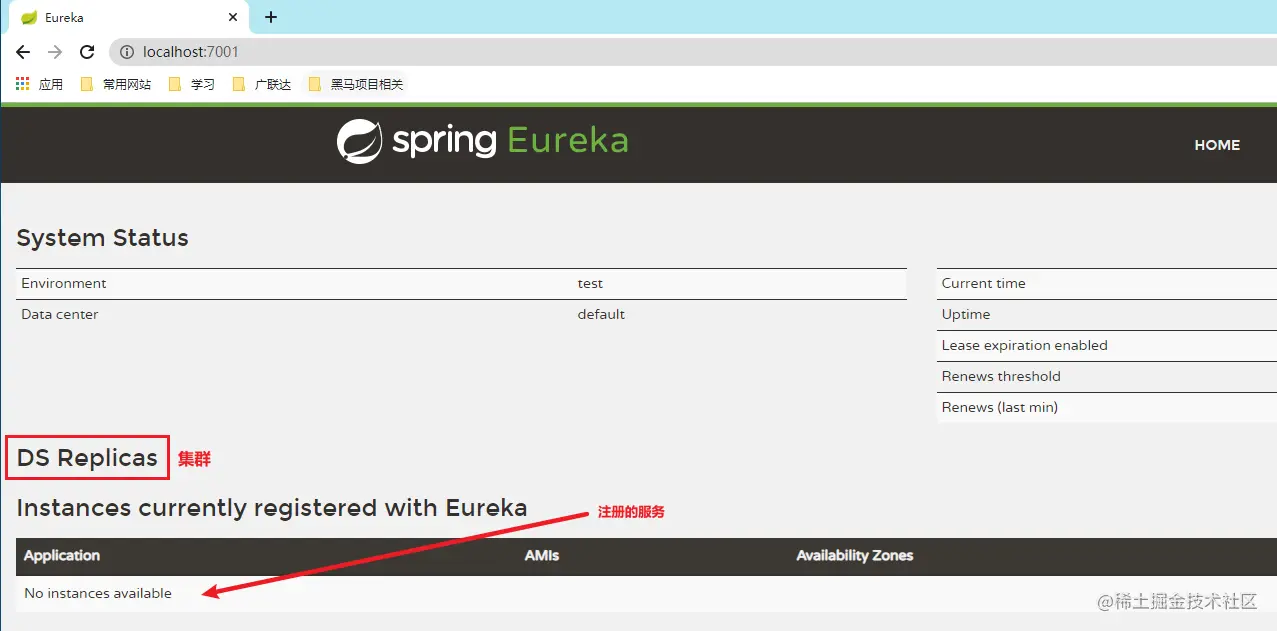Viewport: 1277px width, 631px height.
Task: Select the System Status heading
Action: (102, 238)
